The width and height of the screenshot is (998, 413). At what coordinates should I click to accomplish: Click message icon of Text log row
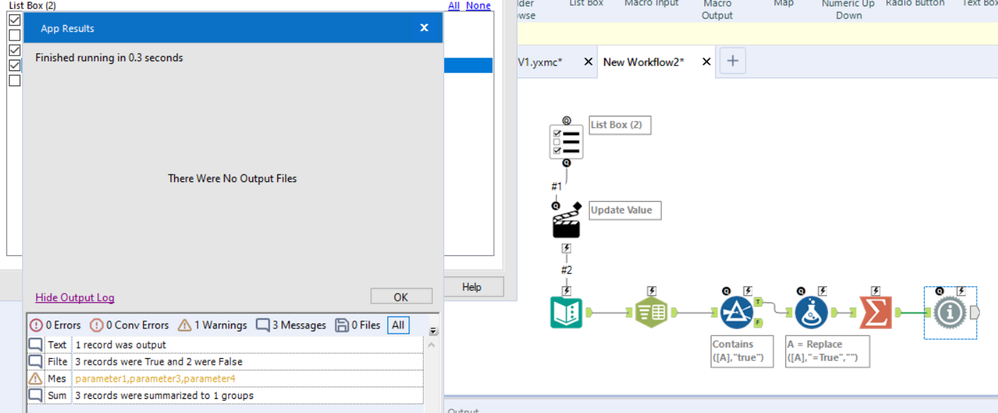pyautogui.click(x=36, y=345)
